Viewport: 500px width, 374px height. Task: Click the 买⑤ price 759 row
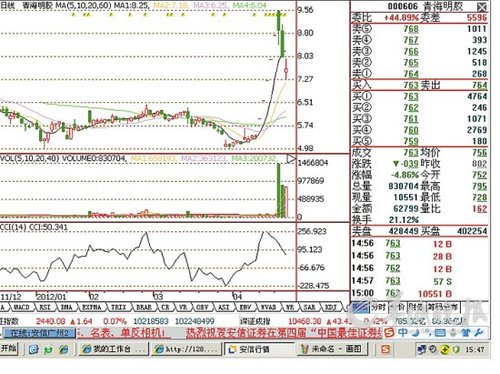pyautogui.click(x=420, y=141)
